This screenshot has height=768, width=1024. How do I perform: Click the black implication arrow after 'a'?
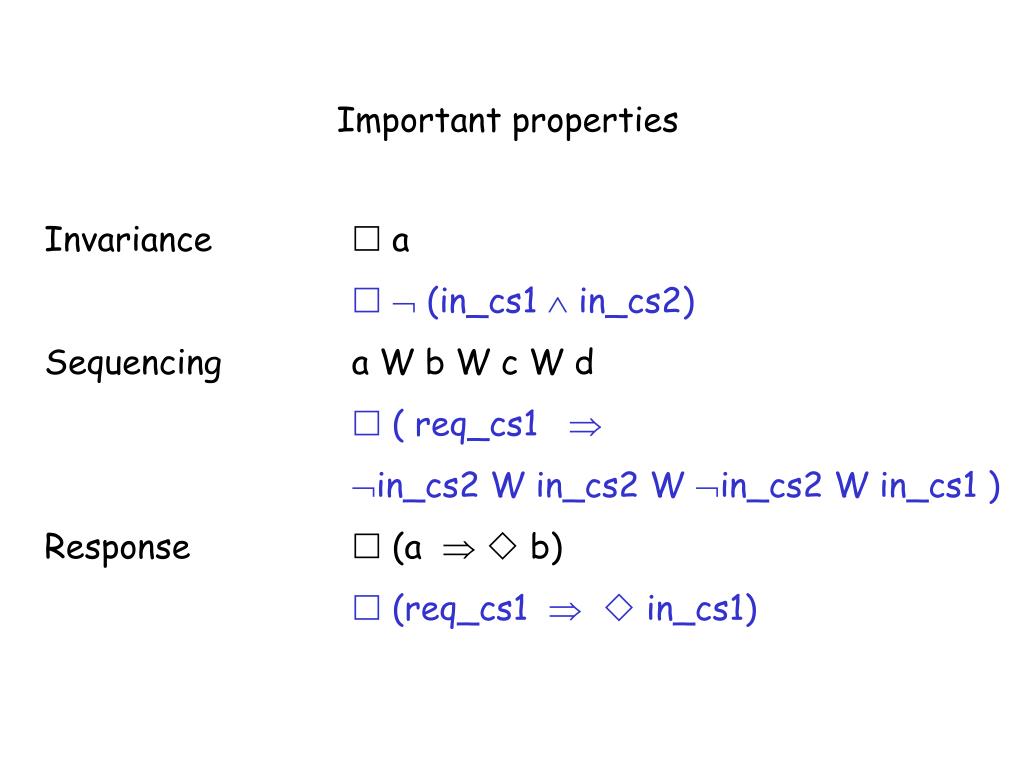(x=458, y=551)
